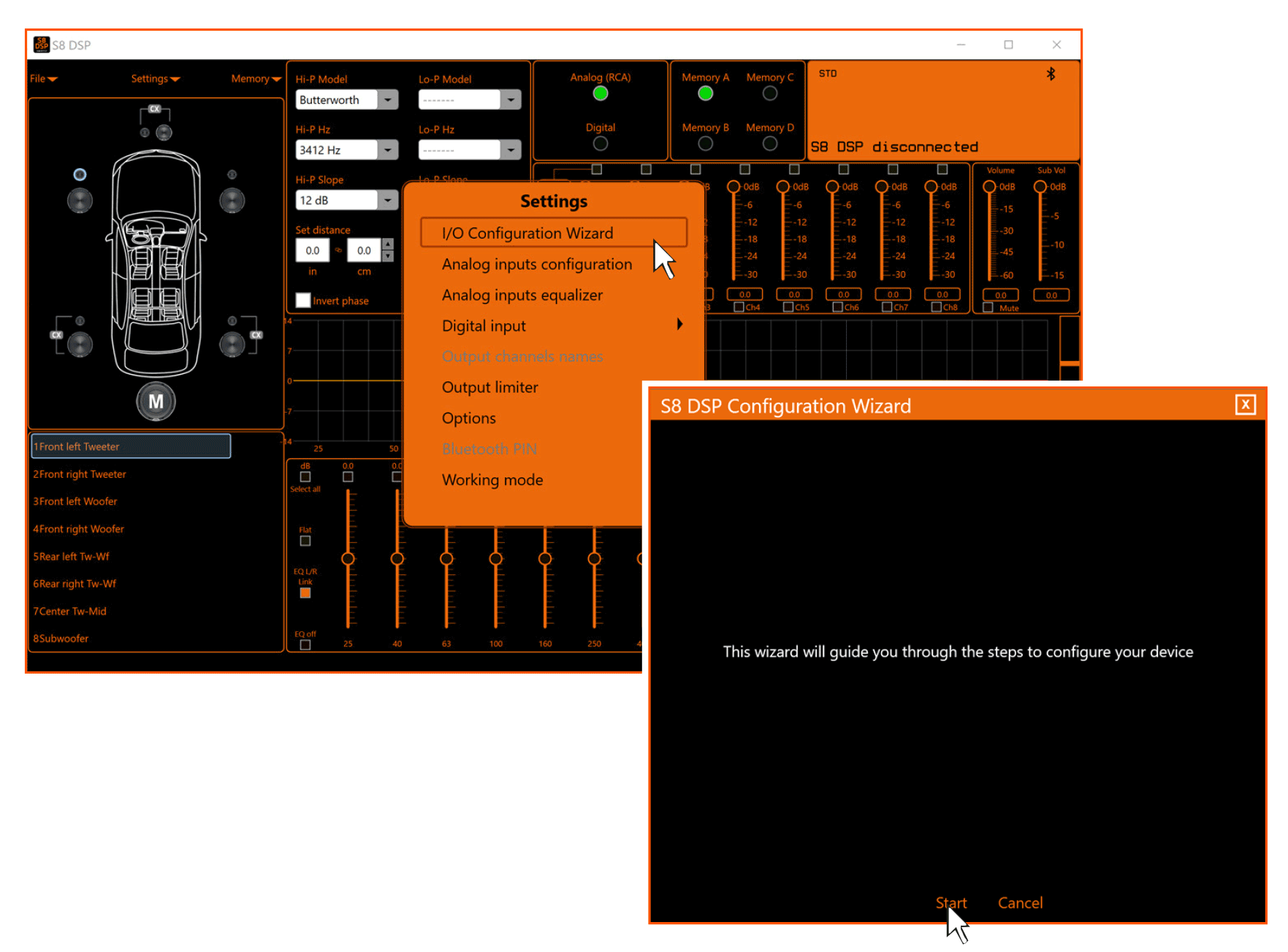Toggle the Mute checkbox under Volume
Screen dimensions: 1288x952
[x=988, y=308]
